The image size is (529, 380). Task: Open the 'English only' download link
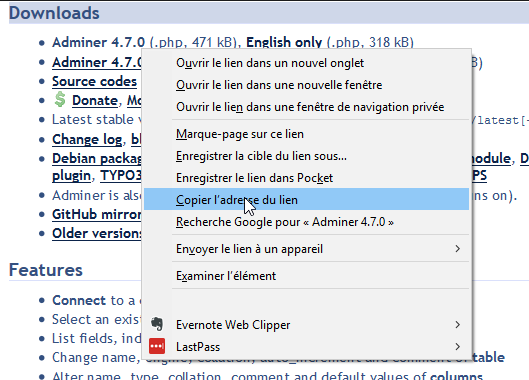[284, 43]
